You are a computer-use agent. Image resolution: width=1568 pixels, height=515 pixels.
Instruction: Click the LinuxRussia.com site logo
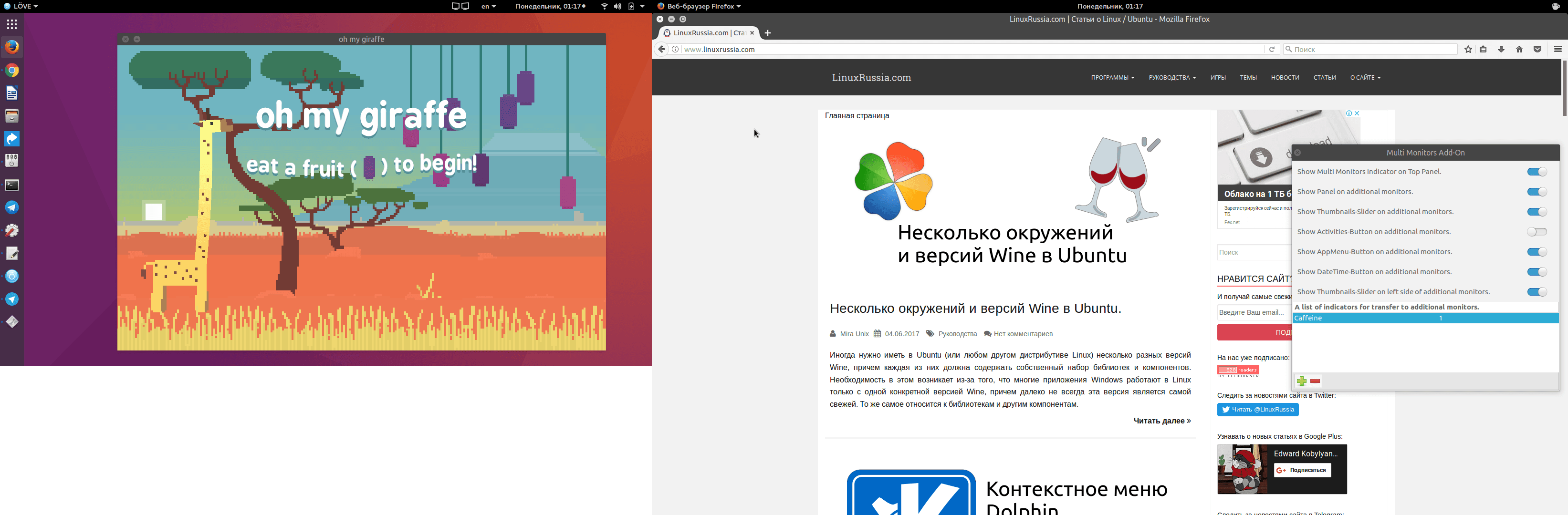[871, 78]
